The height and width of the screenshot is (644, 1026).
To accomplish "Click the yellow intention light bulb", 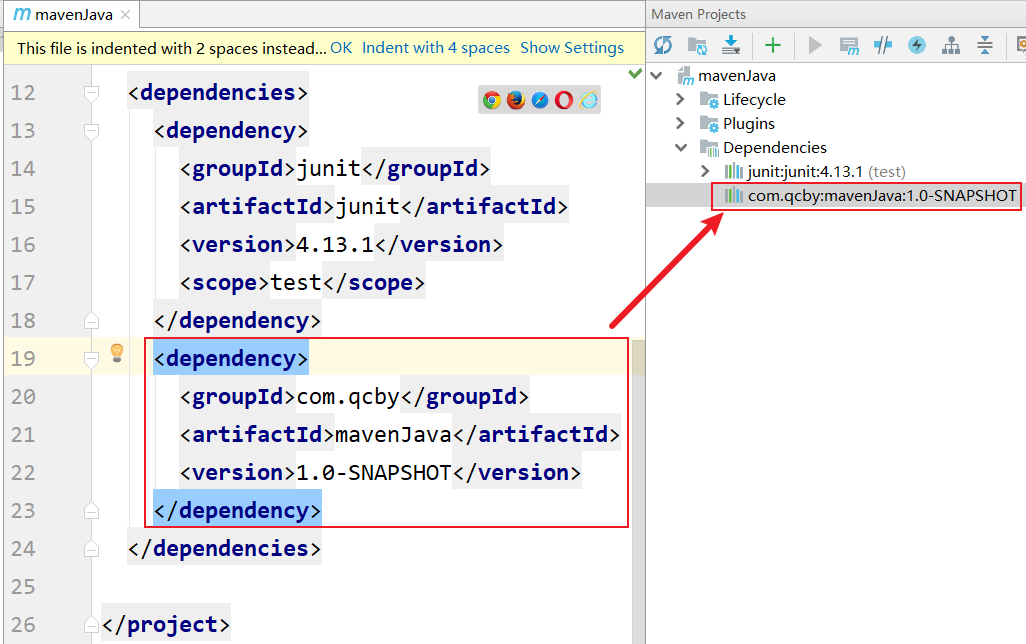I will tap(117, 353).
